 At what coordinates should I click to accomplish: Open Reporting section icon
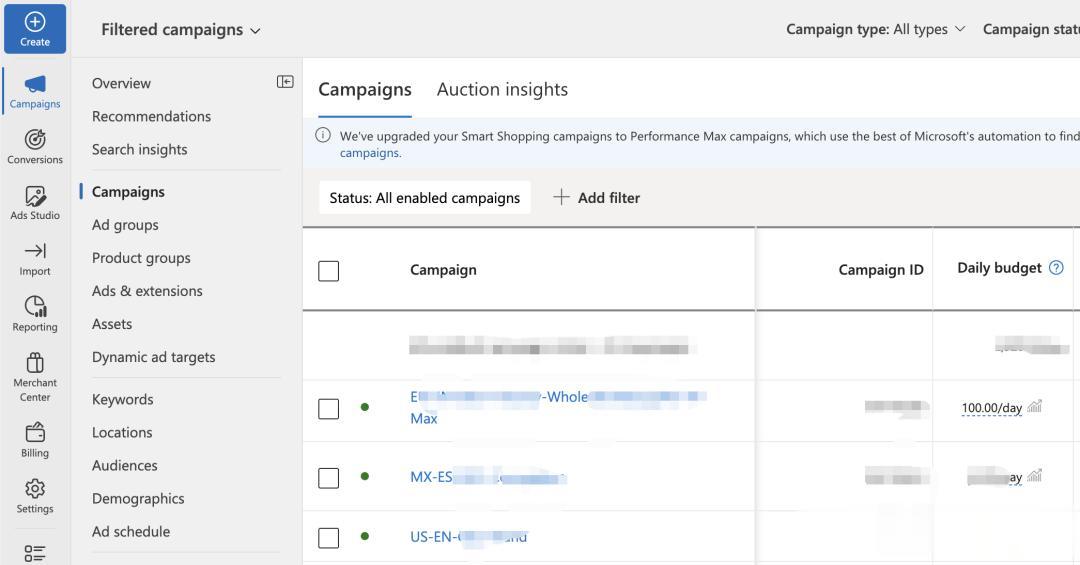tap(35, 307)
